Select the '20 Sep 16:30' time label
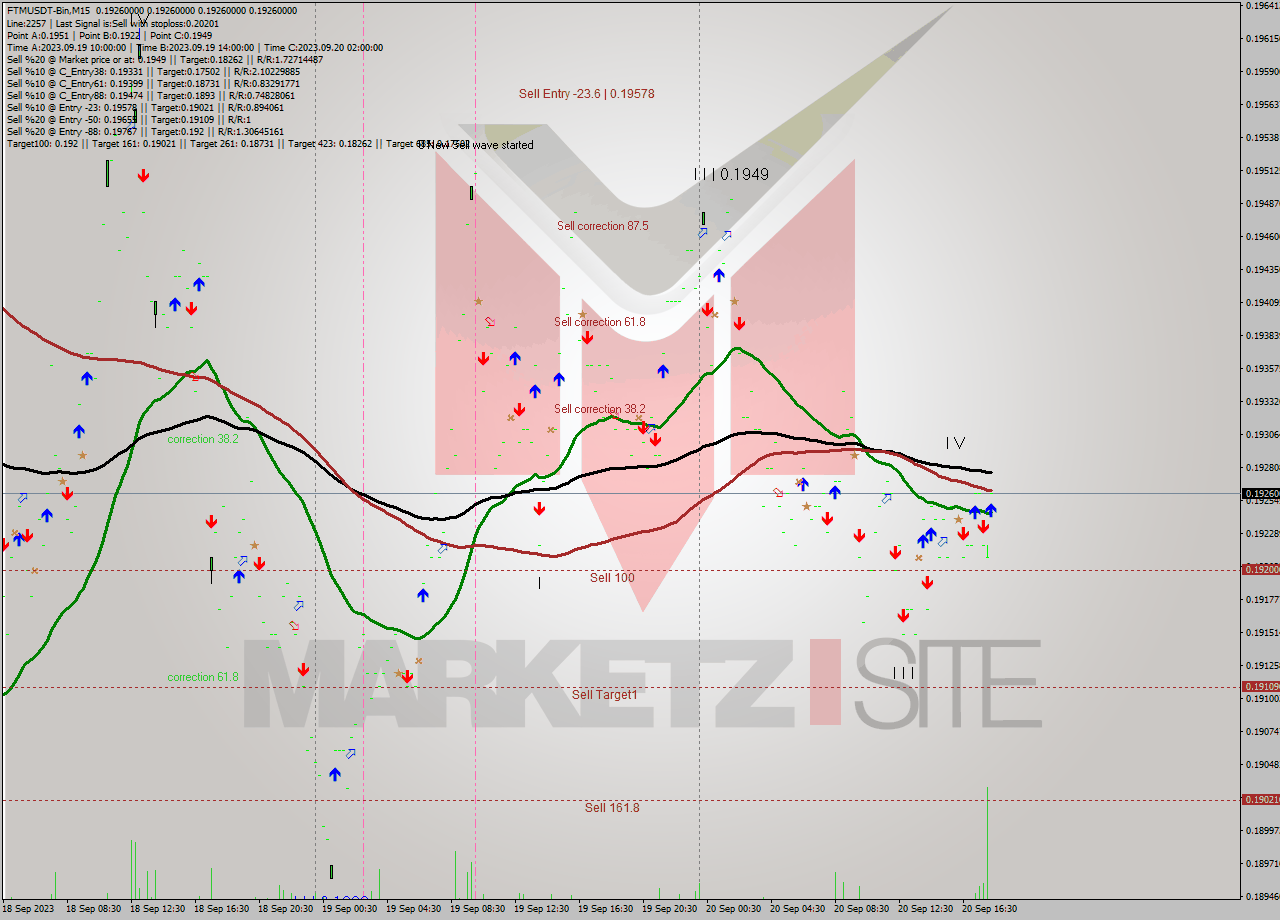The image size is (1280, 920). coord(989,909)
